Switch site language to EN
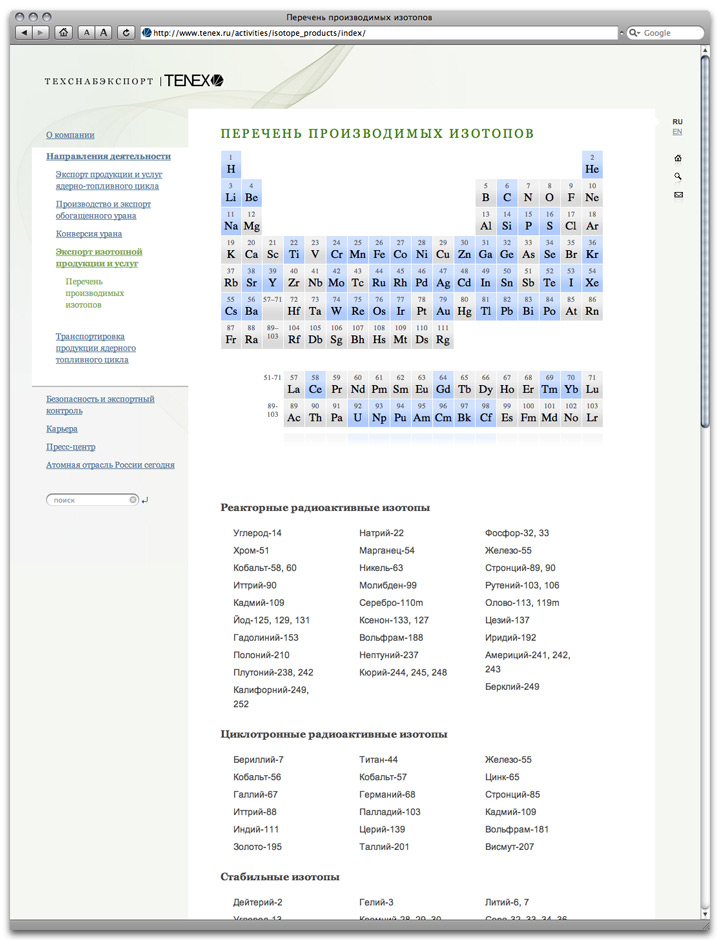This screenshot has width=720, height=940. pyautogui.click(x=677, y=132)
